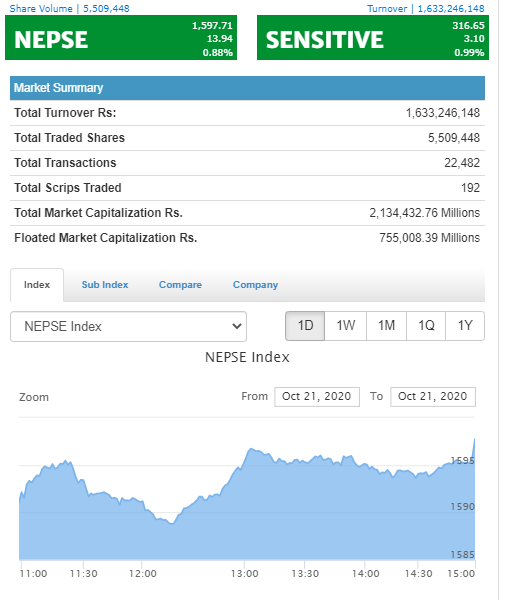This screenshot has width=507, height=600.
Task: Click 755,008.39 Millions floated capitalization
Action: click(429, 238)
